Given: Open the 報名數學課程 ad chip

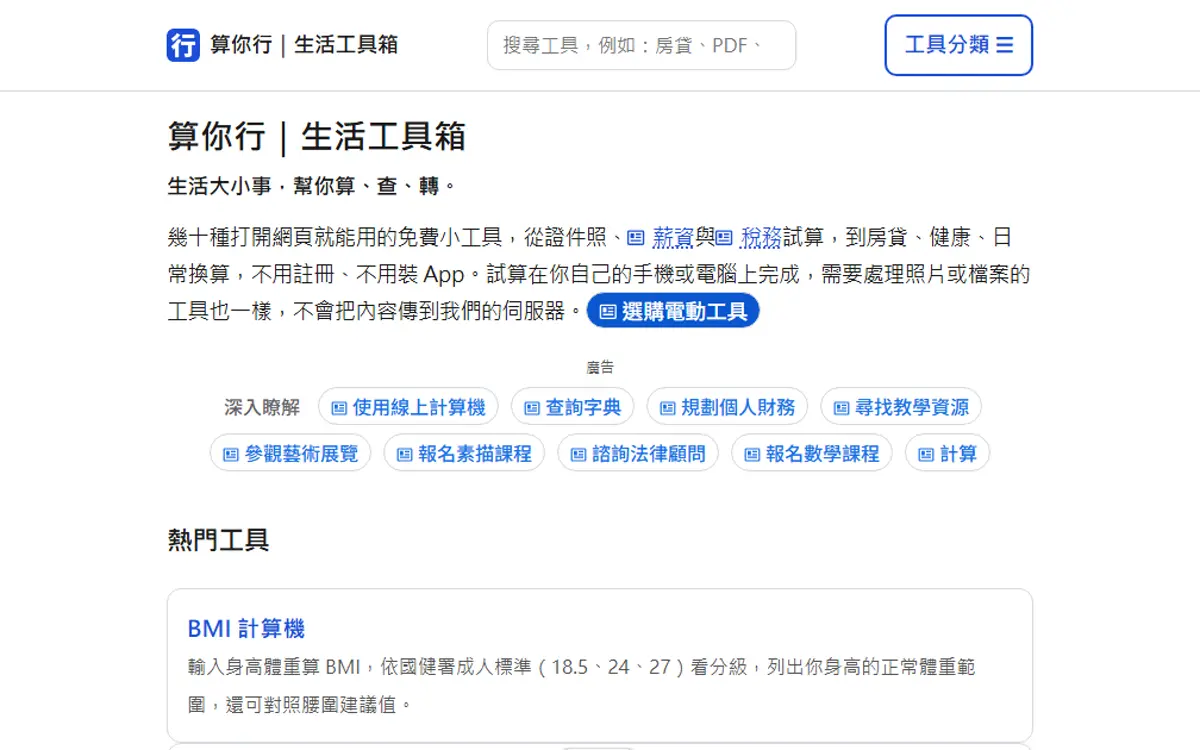Looking at the screenshot, I should point(812,453).
